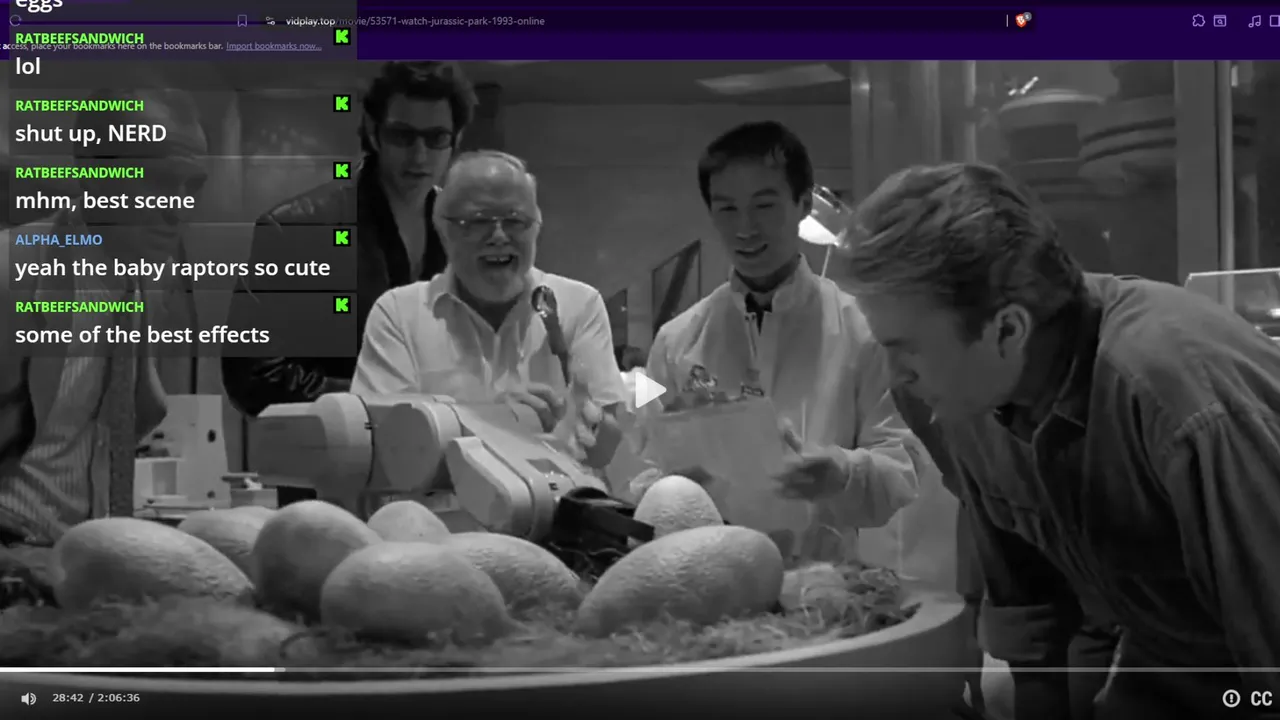
Task: Click chat message 'yeah the baby raptors so cute'
Action: tap(172, 268)
